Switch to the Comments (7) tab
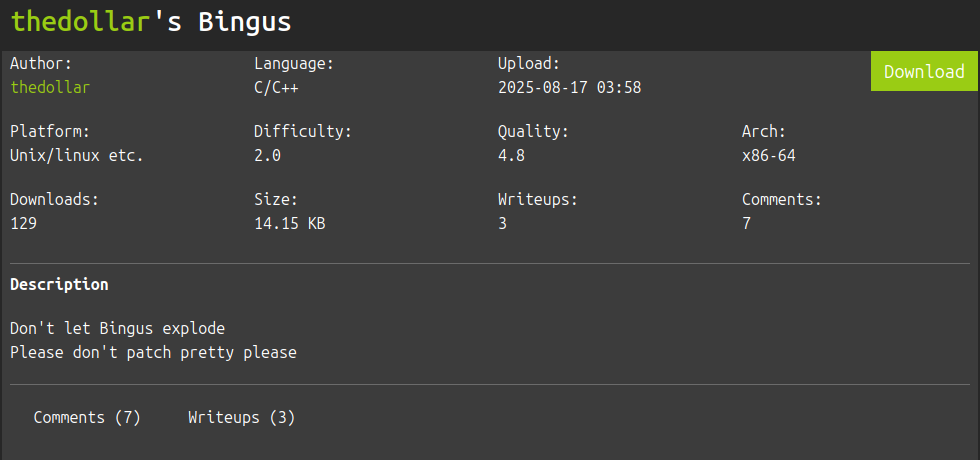The image size is (980, 460). coord(87,417)
